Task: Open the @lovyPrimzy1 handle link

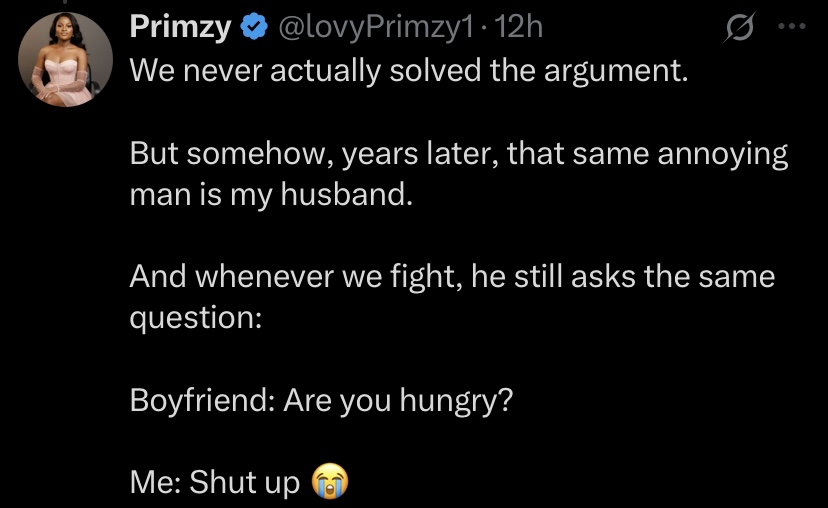Action: pos(375,27)
